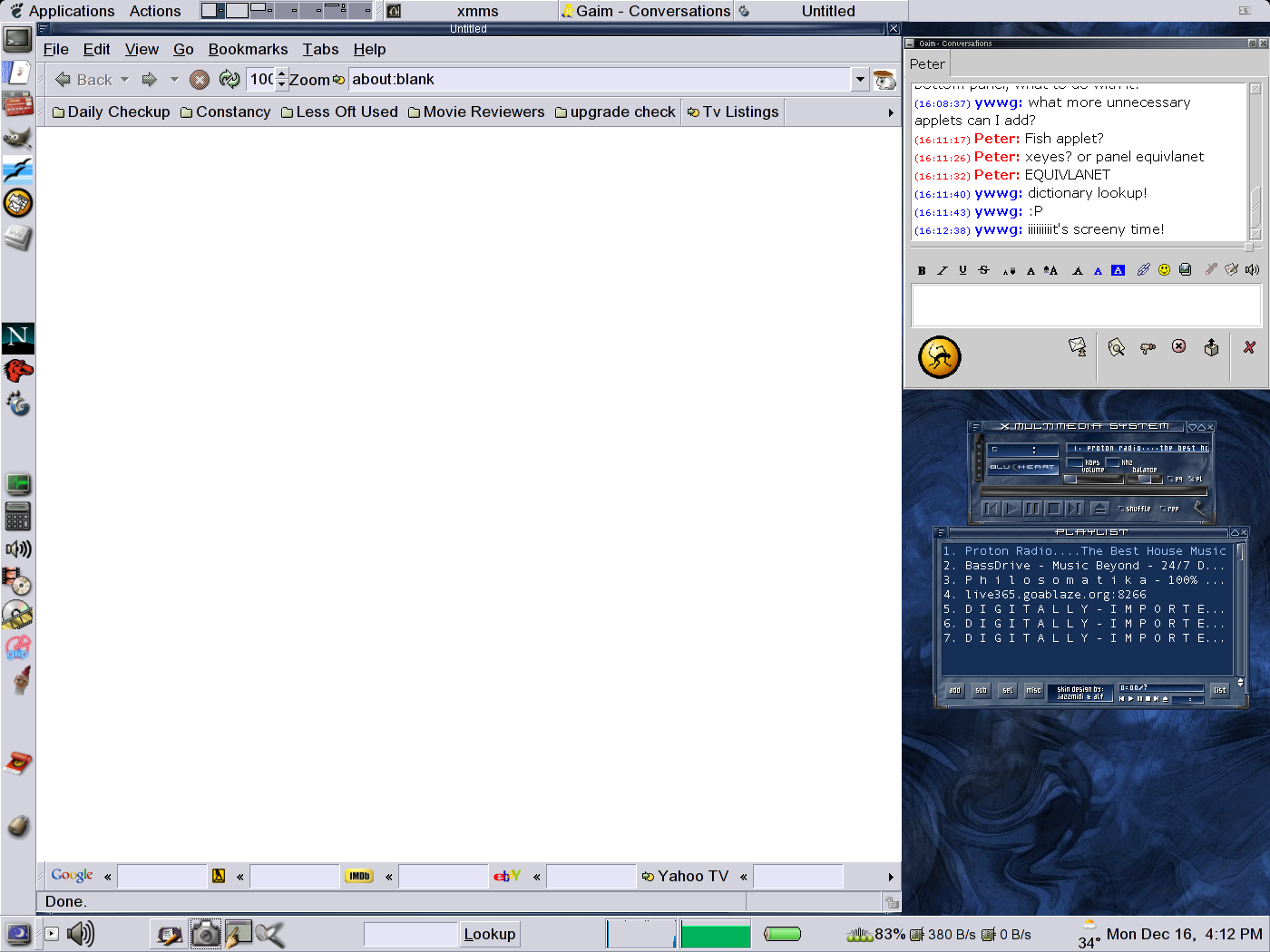
Task: Click the Lookup button in the bottom panel
Action: 490,934
